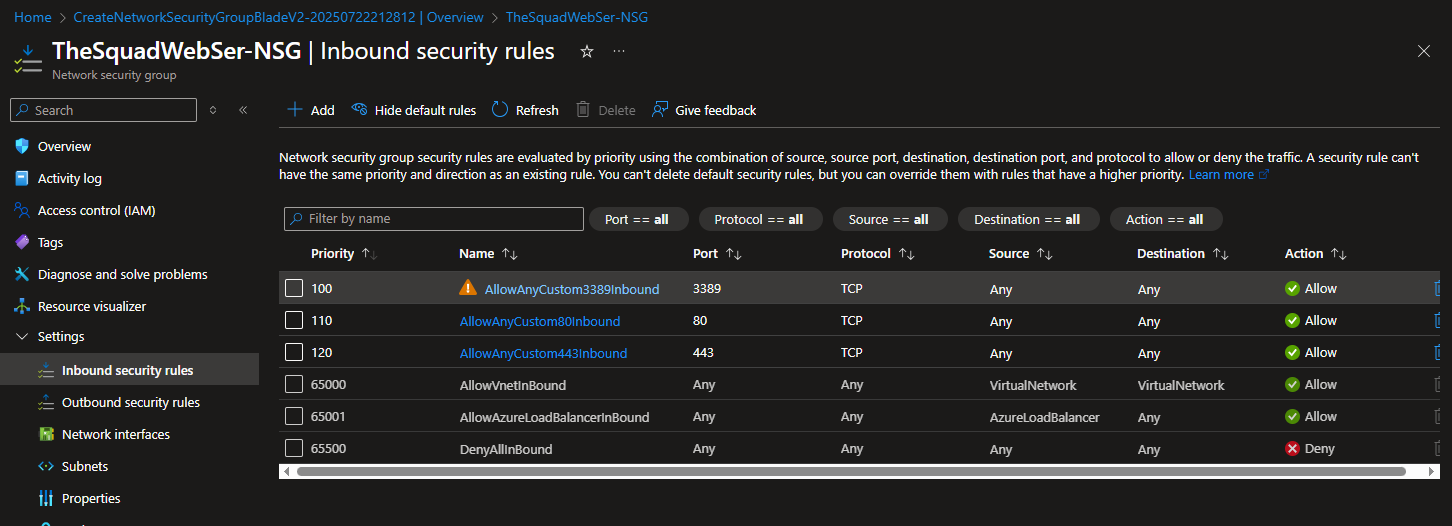Click the Give feedback person icon
Screen dimensions: 1452x526
point(660,110)
